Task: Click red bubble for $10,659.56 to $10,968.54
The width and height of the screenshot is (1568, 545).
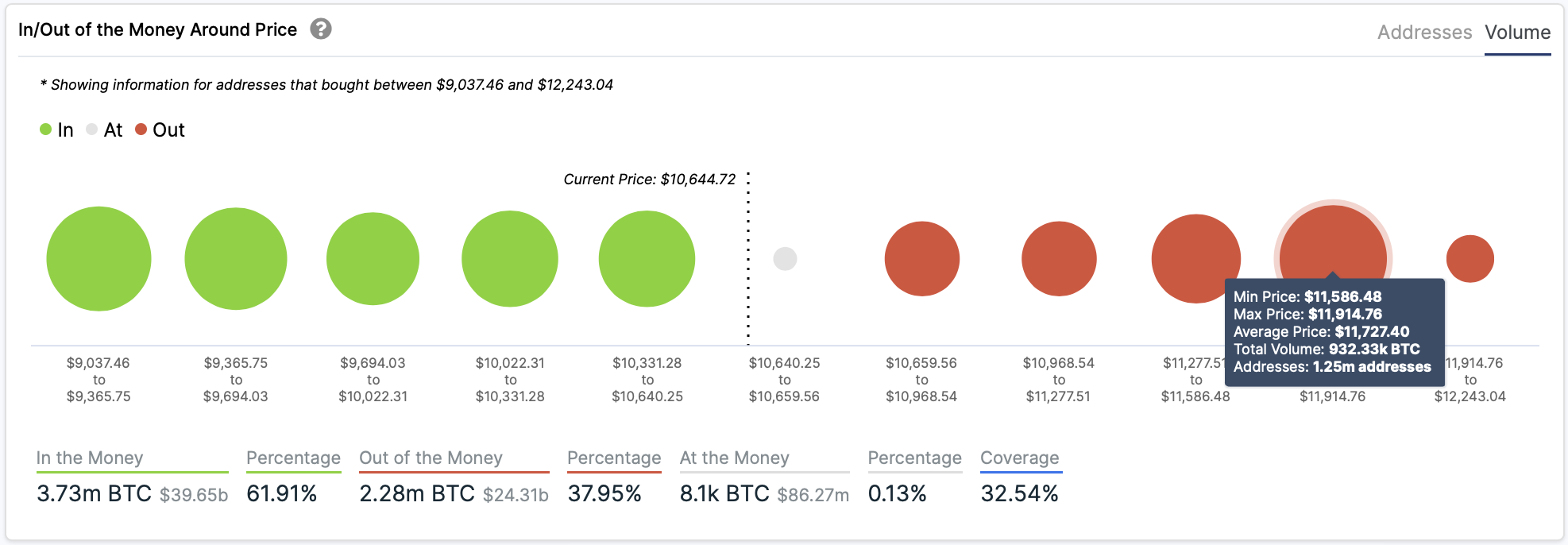Action: 921,259
